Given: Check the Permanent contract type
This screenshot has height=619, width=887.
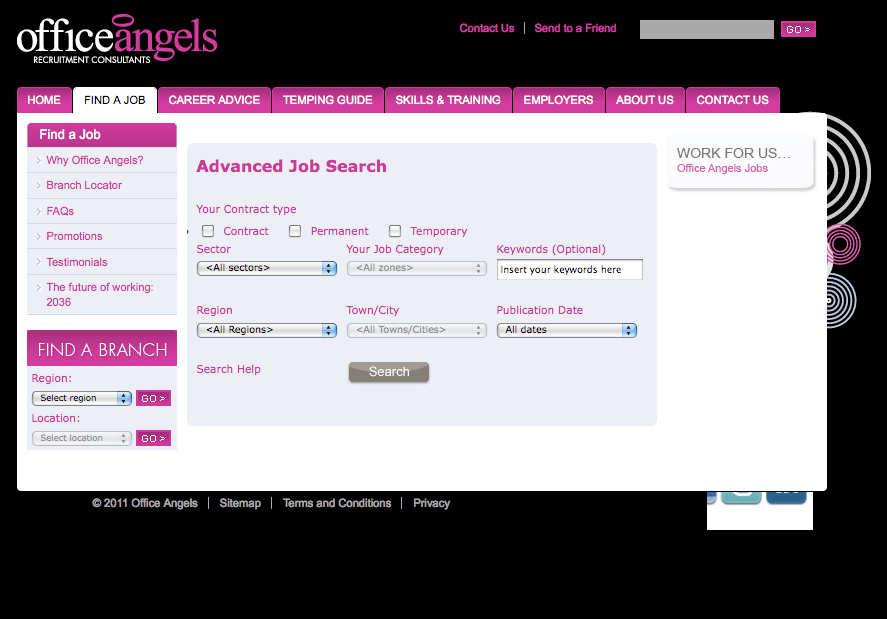Looking at the screenshot, I should 295,230.
